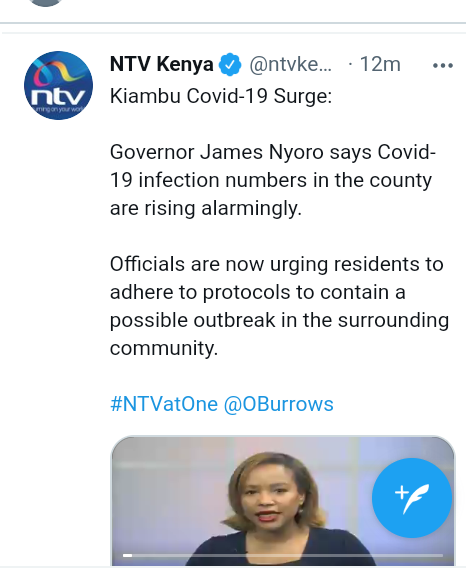Tap 'Officials are now urging residents to' line
The image size is (466, 570).
277,264
